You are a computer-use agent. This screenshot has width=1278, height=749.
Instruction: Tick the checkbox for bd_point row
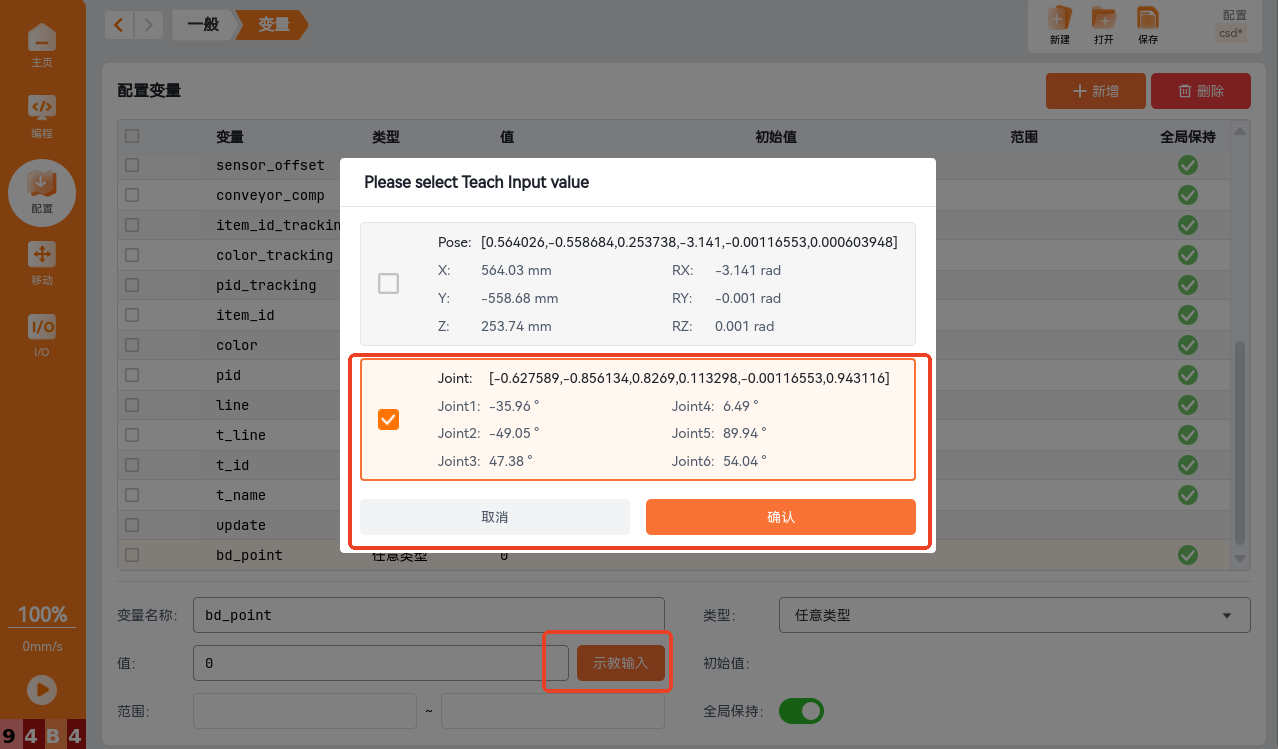(132, 555)
